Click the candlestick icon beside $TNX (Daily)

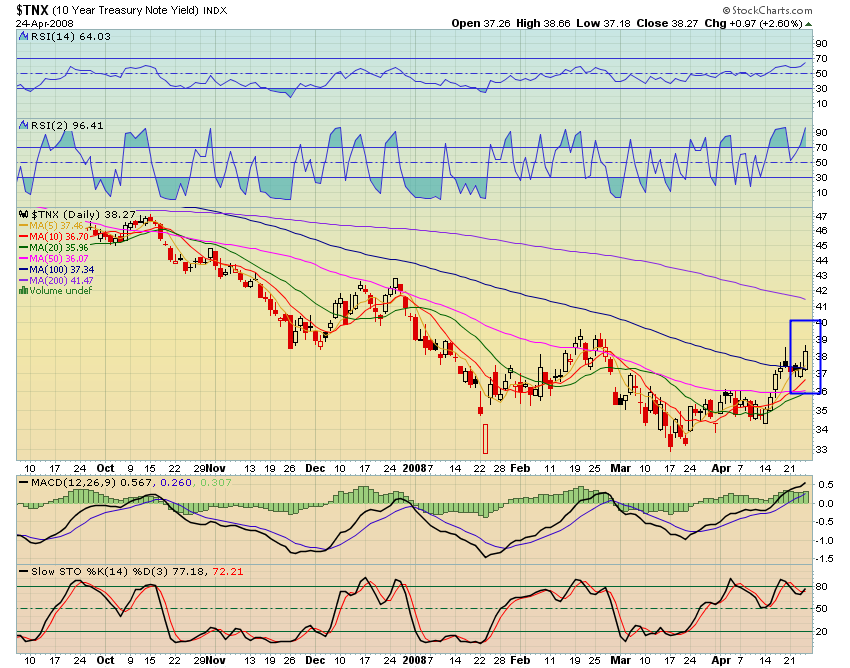(x=25, y=214)
